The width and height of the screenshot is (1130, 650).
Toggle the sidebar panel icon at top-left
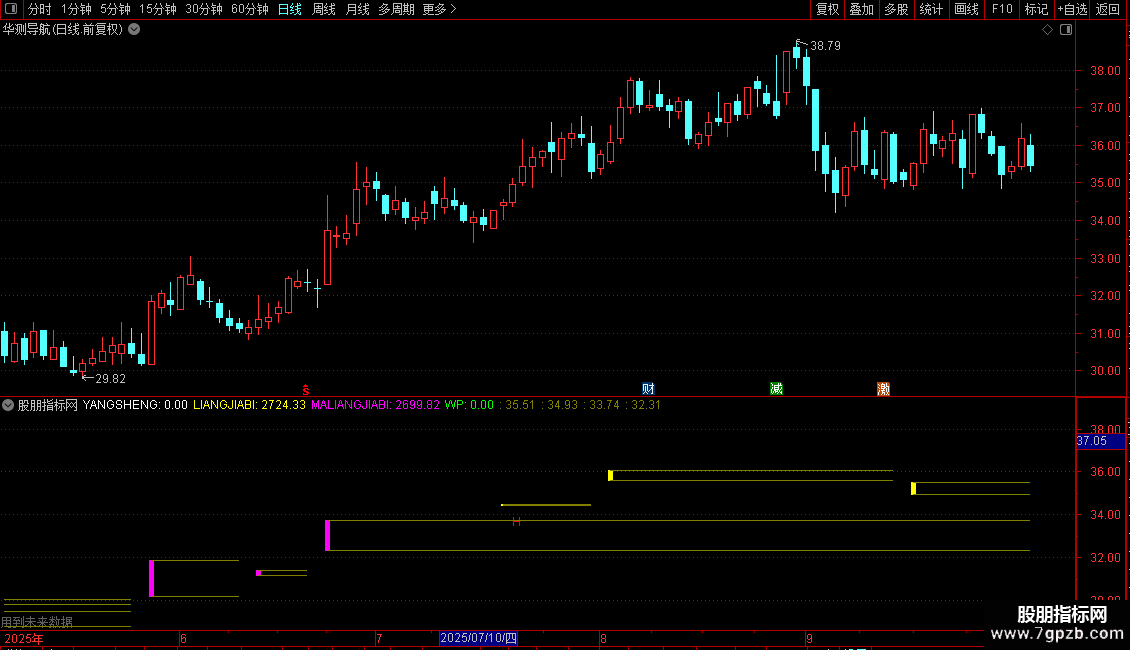11,9
